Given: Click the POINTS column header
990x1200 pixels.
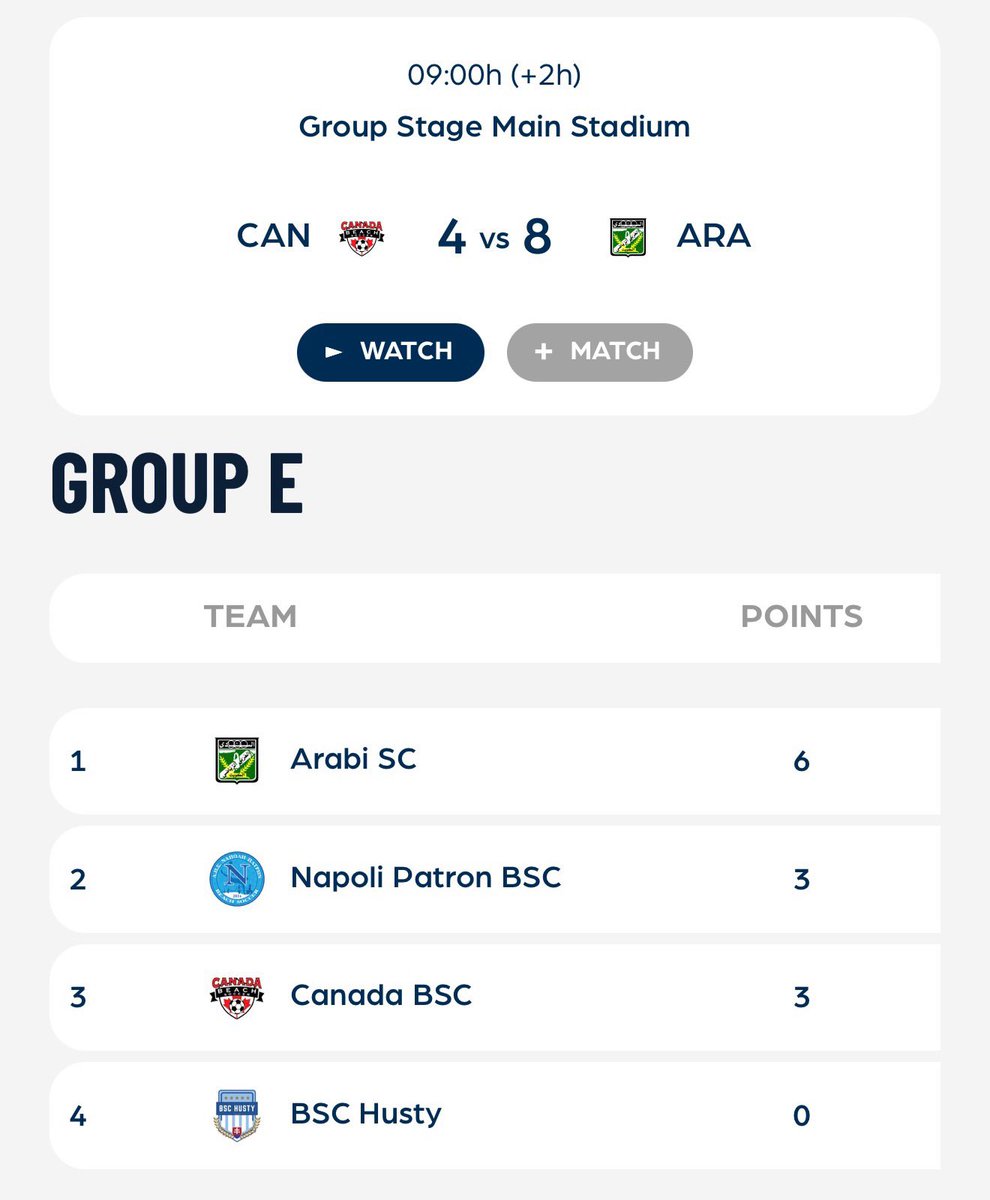Looking at the screenshot, I should [802, 617].
